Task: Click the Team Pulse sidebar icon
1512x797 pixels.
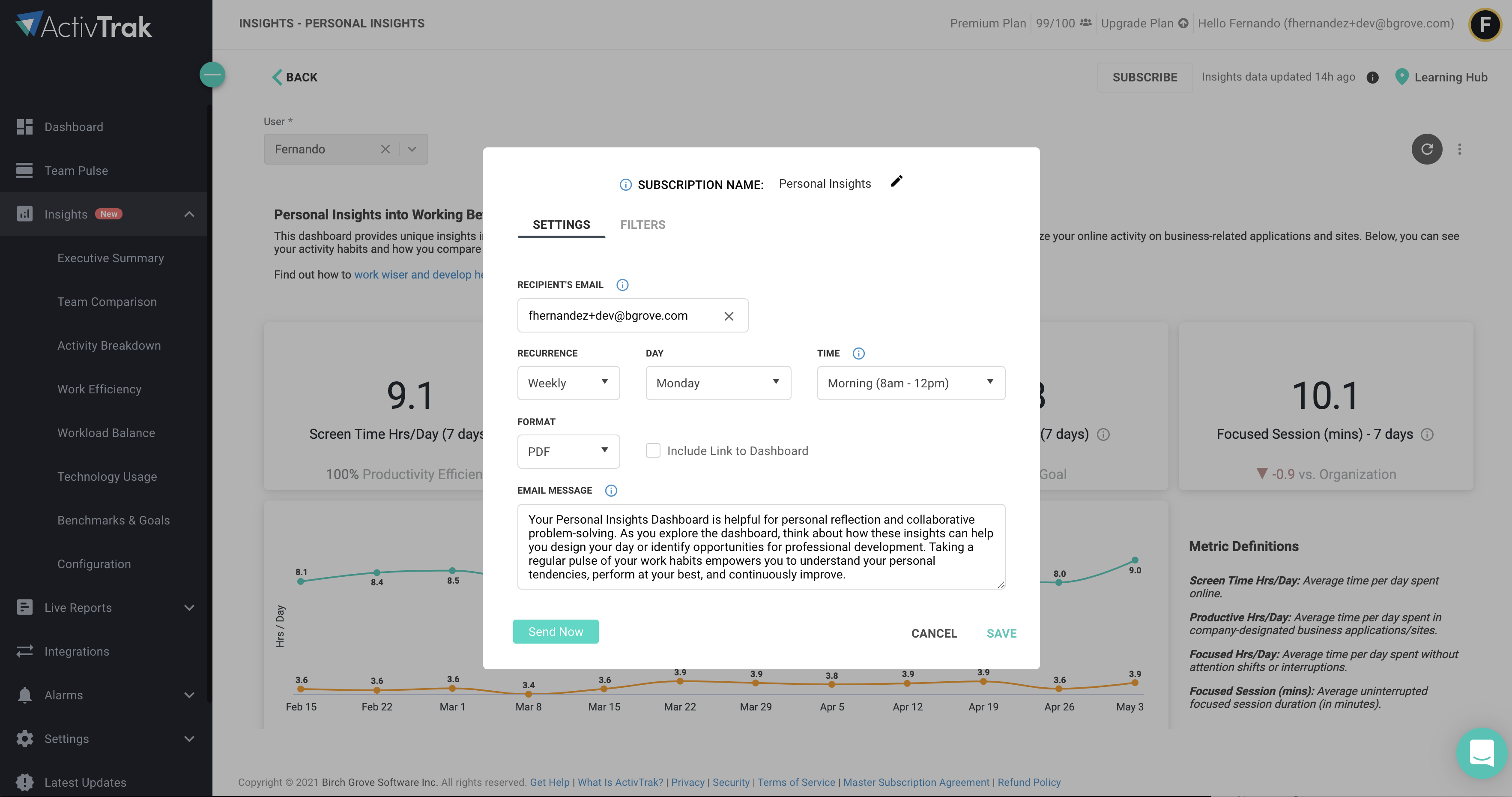Action: pos(25,170)
